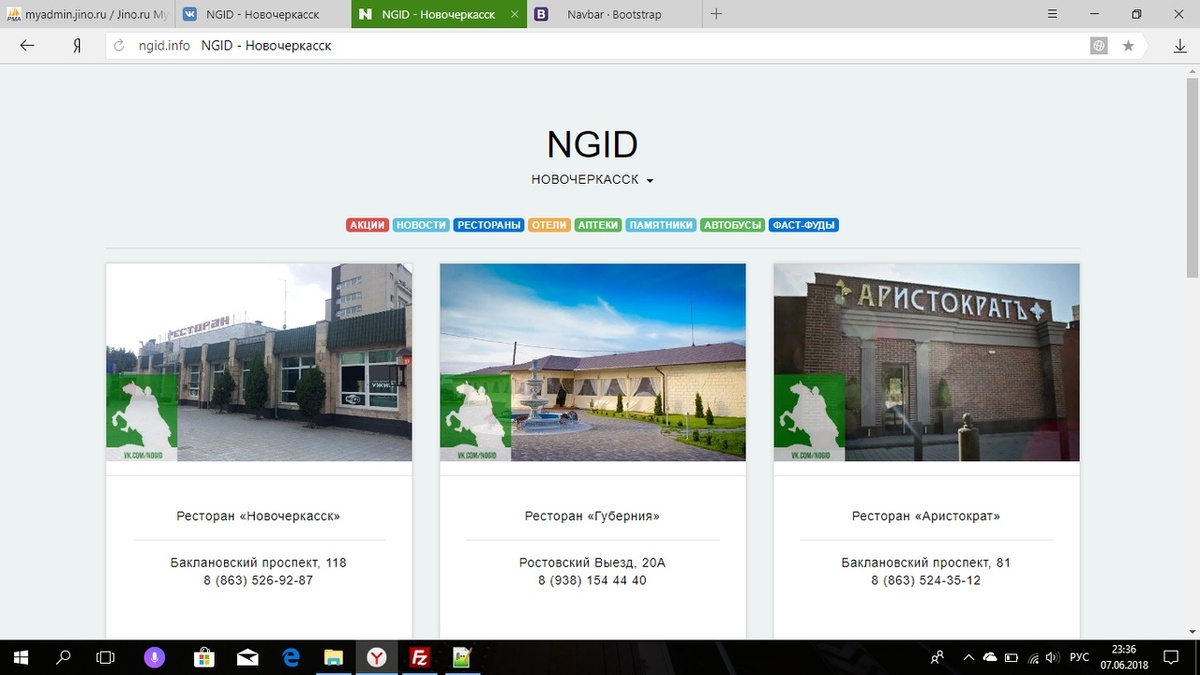Open the Mail app on the taskbar
This screenshot has width=1200, height=675.
[x=247, y=657]
